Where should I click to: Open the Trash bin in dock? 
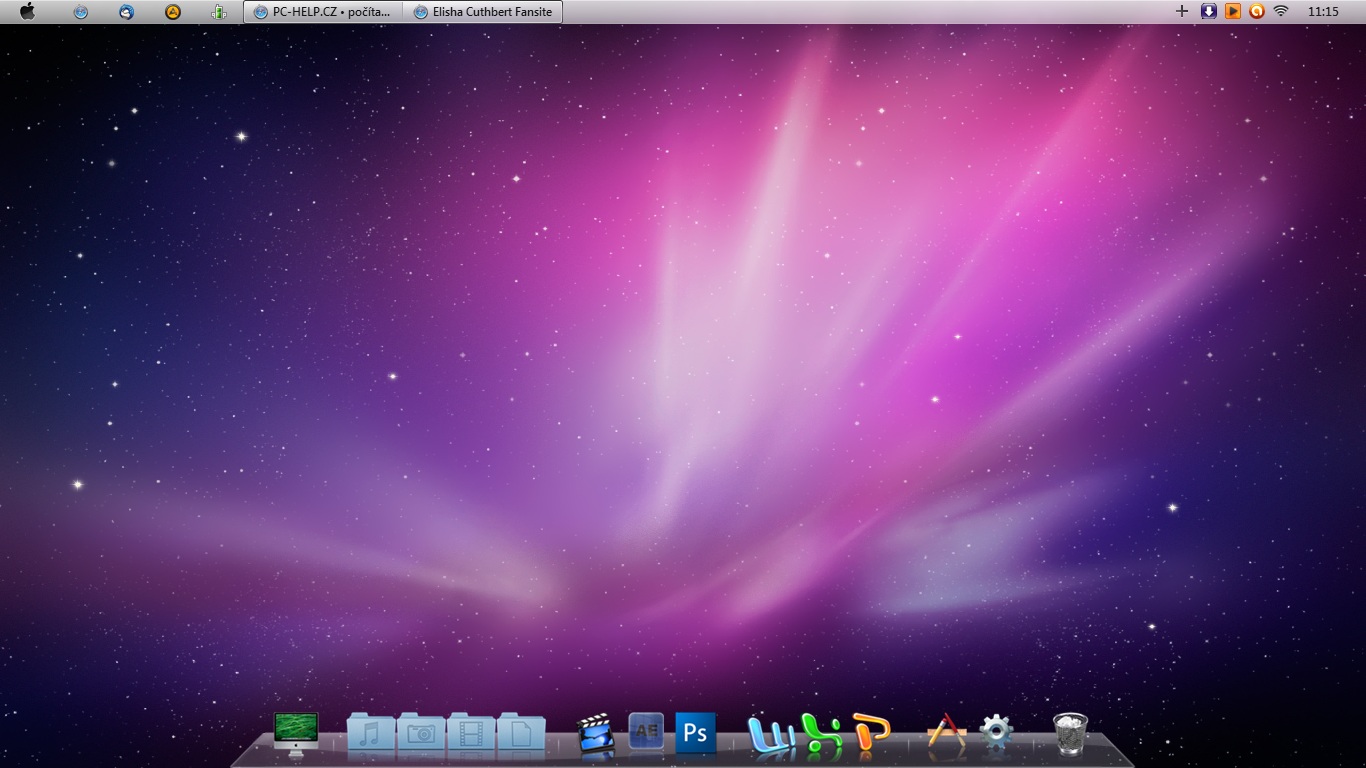(1070, 734)
